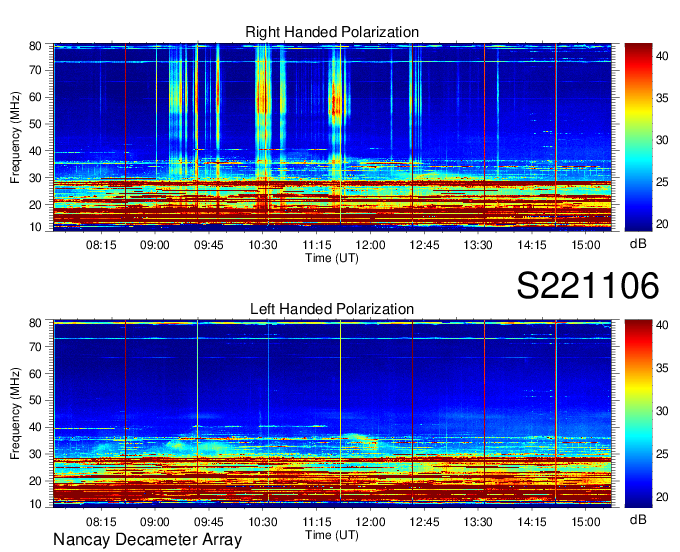Click the 10 MHz tick on the lower plot's frequency axis
The height and width of the screenshot is (552, 680).
(x=35, y=504)
